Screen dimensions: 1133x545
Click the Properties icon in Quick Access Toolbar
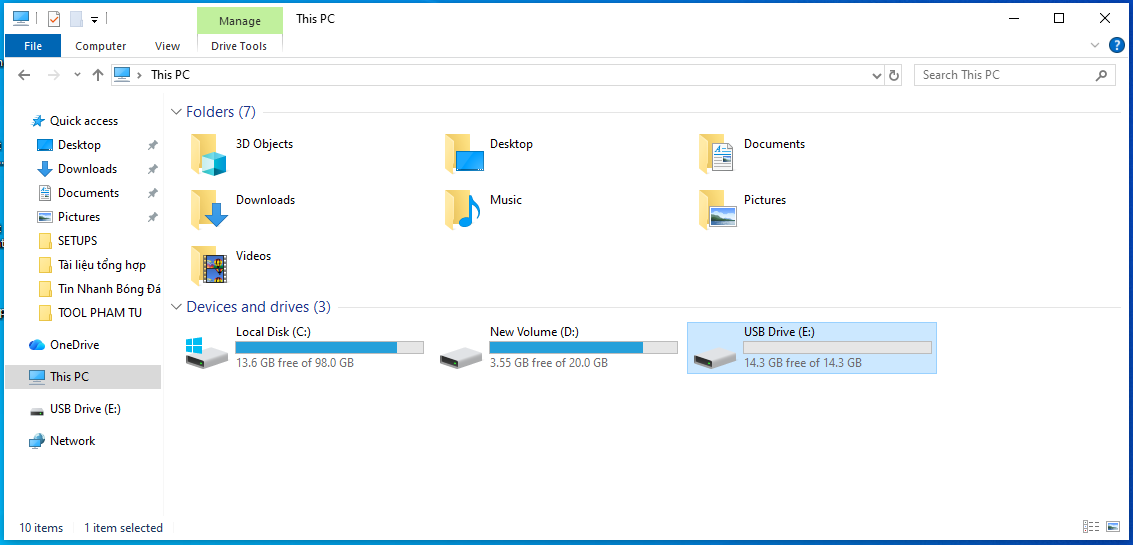pyautogui.click(x=54, y=18)
